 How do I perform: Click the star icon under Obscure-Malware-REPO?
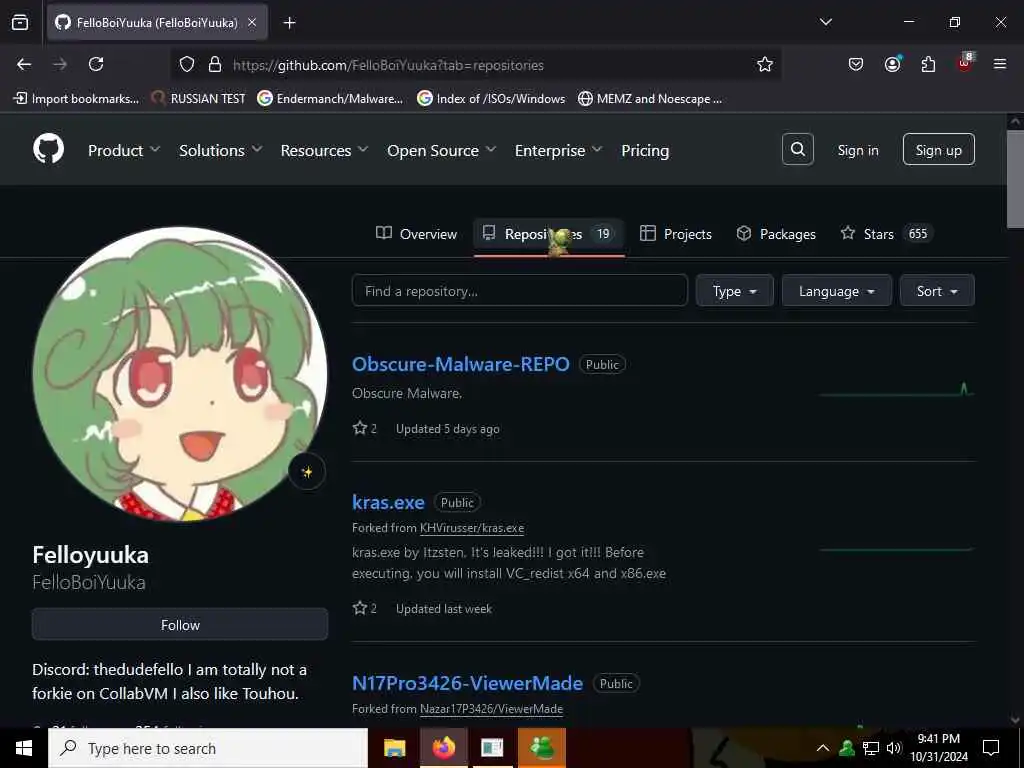click(x=360, y=428)
